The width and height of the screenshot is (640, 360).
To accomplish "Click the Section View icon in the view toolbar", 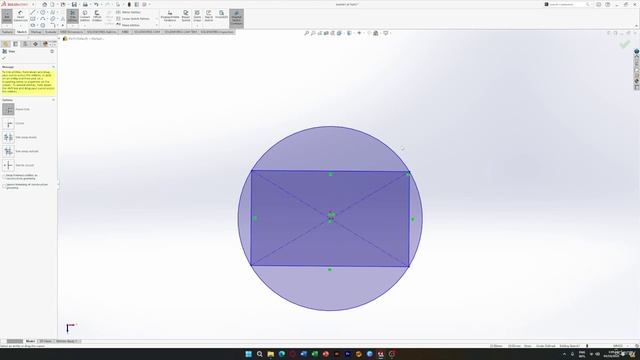I will 326,33.
